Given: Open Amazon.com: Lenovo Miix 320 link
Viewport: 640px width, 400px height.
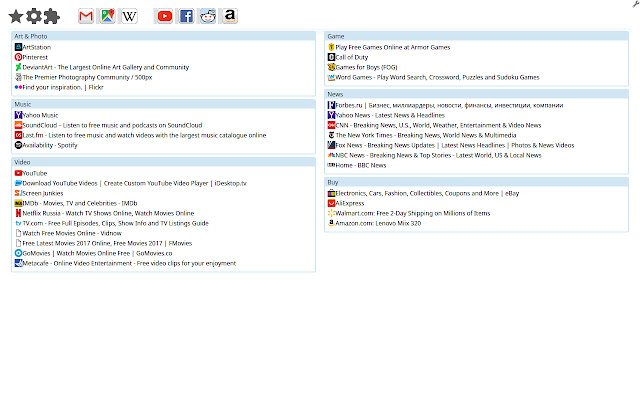Looking at the screenshot, I should point(378,223).
